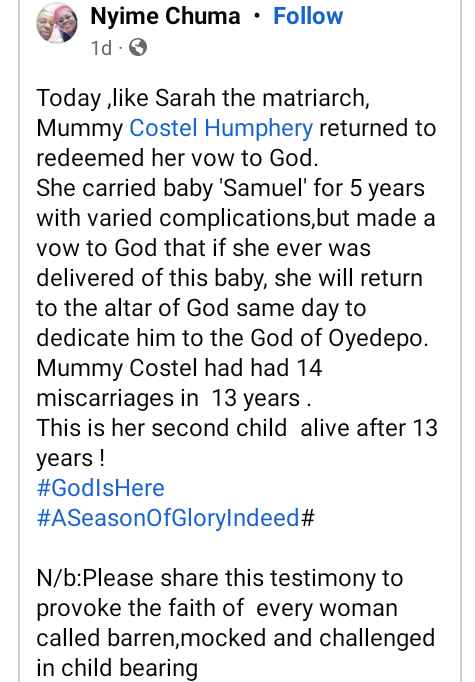Viewport: 475px width, 682px height.
Task: Open Nyime Chuma's profile picture
Action: [57, 23]
